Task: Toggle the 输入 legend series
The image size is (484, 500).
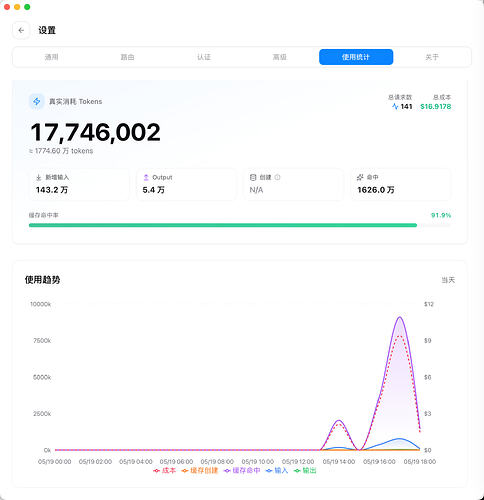Action: [277, 470]
